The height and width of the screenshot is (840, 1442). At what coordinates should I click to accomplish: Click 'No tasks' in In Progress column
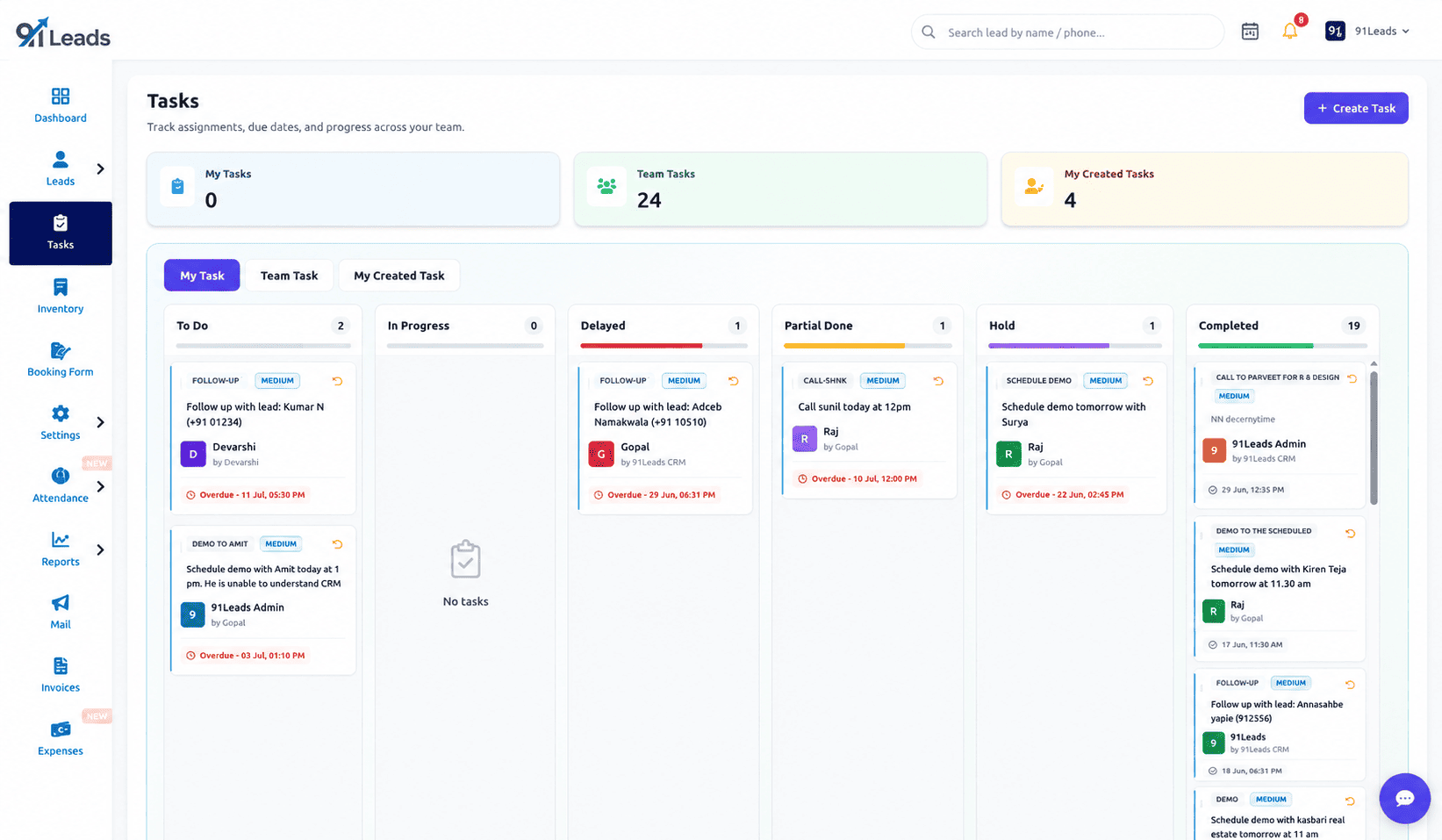click(465, 601)
